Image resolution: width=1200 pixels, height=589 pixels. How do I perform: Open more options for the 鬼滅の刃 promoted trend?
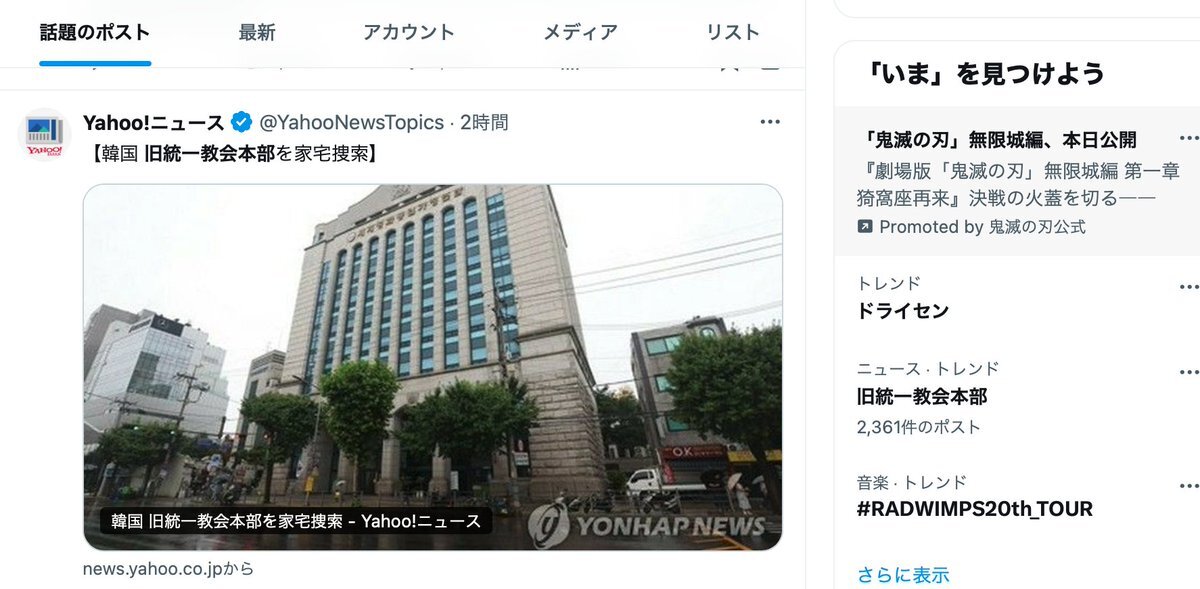tap(1188, 138)
